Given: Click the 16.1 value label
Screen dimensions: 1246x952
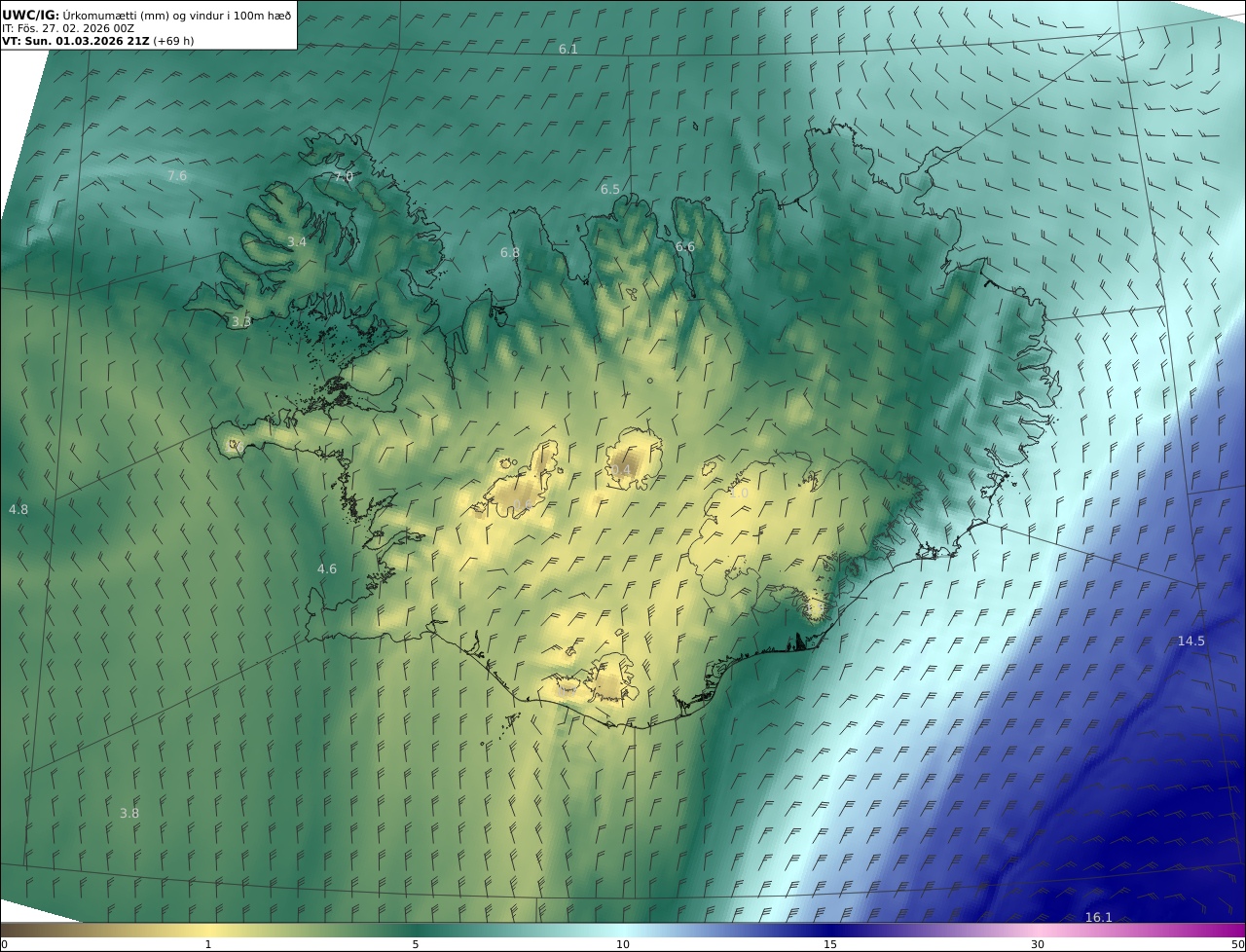Looking at the screenshot, I should [x=1098, y=917].
